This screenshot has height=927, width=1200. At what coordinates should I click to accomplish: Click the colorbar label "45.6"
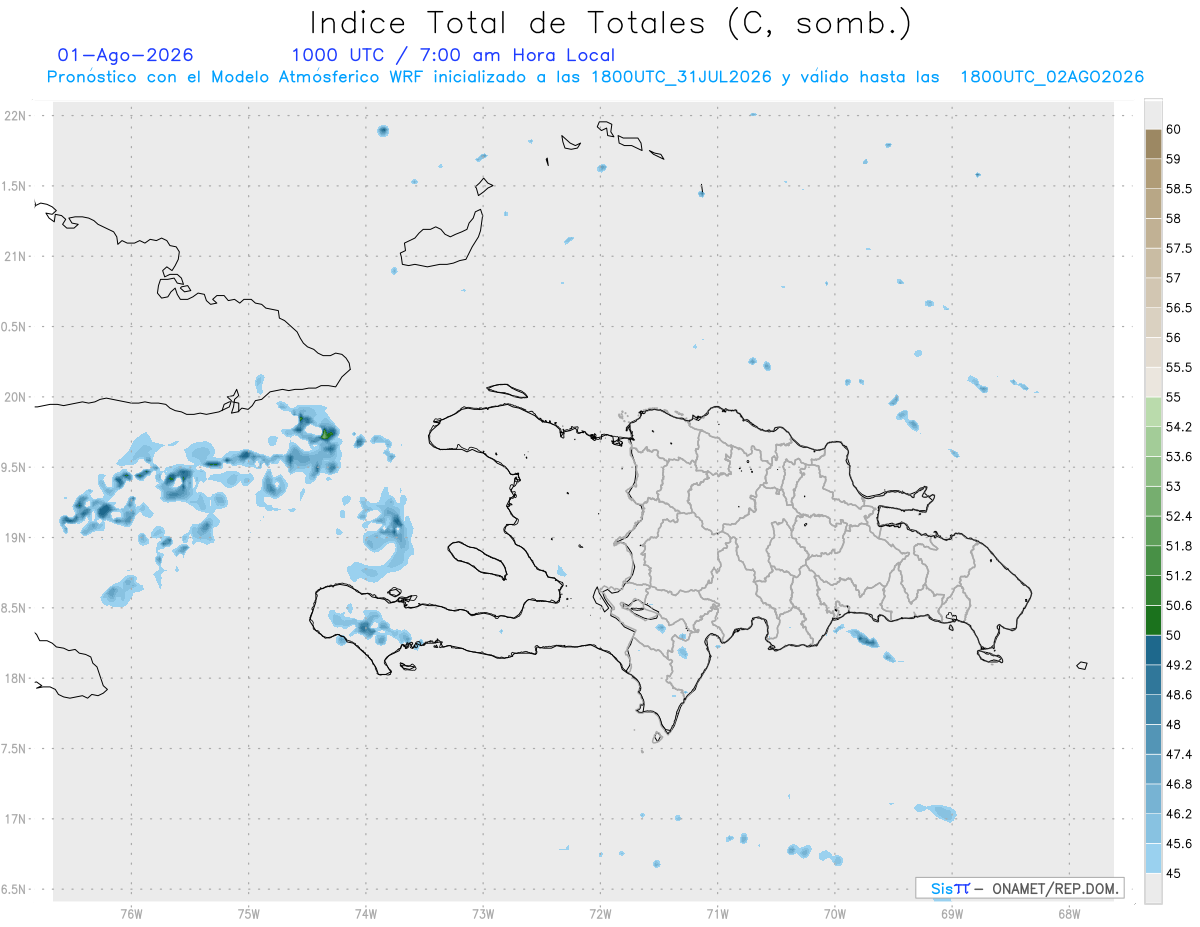(1179, 844)
